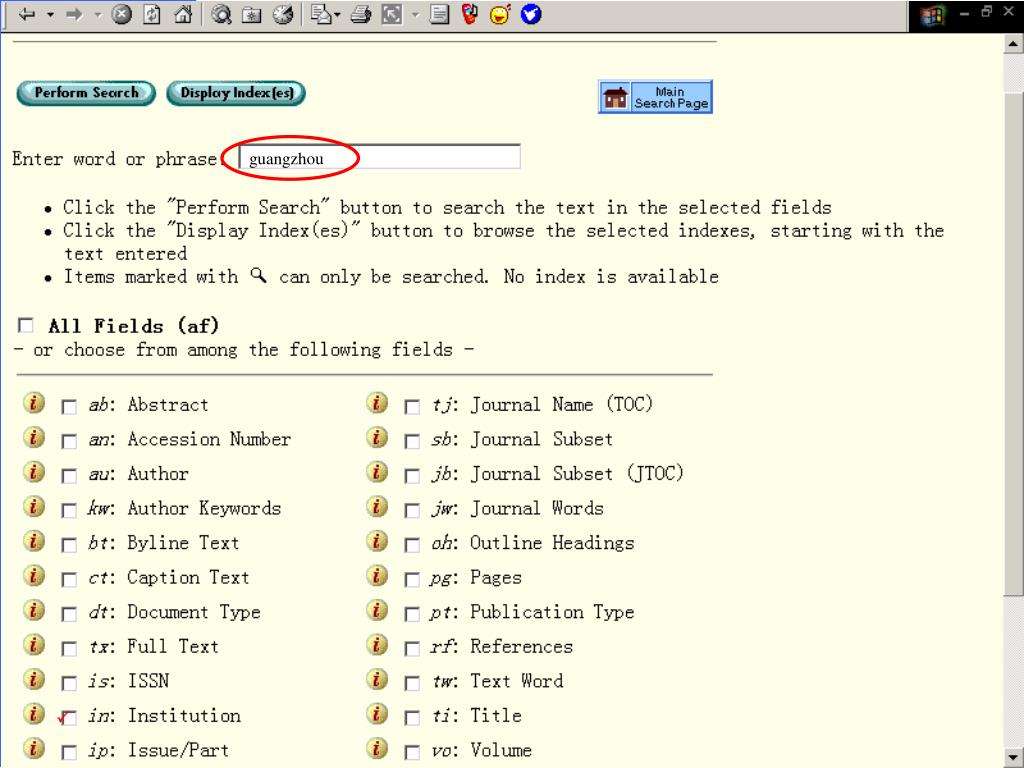Show info for the Publication Type field

click(377, 611)
